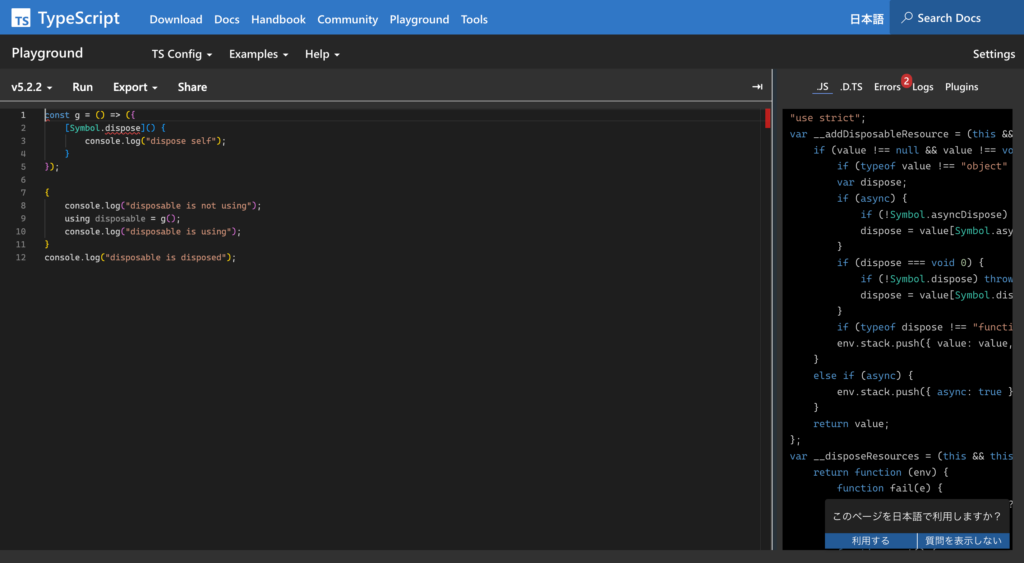Click the TypeScript TS logo icon
Image resolution: width=1024 pixels, height=563 pixels.
pos(21,19)
